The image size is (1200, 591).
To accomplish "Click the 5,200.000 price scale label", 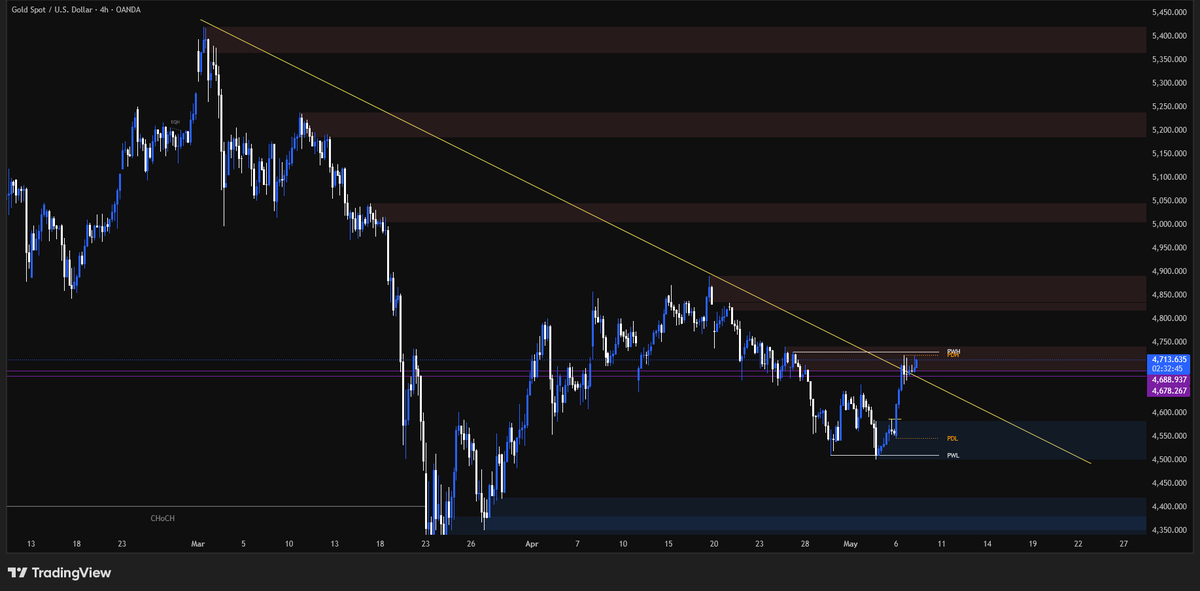I will pyautogui.click(x=1169, y=130).
